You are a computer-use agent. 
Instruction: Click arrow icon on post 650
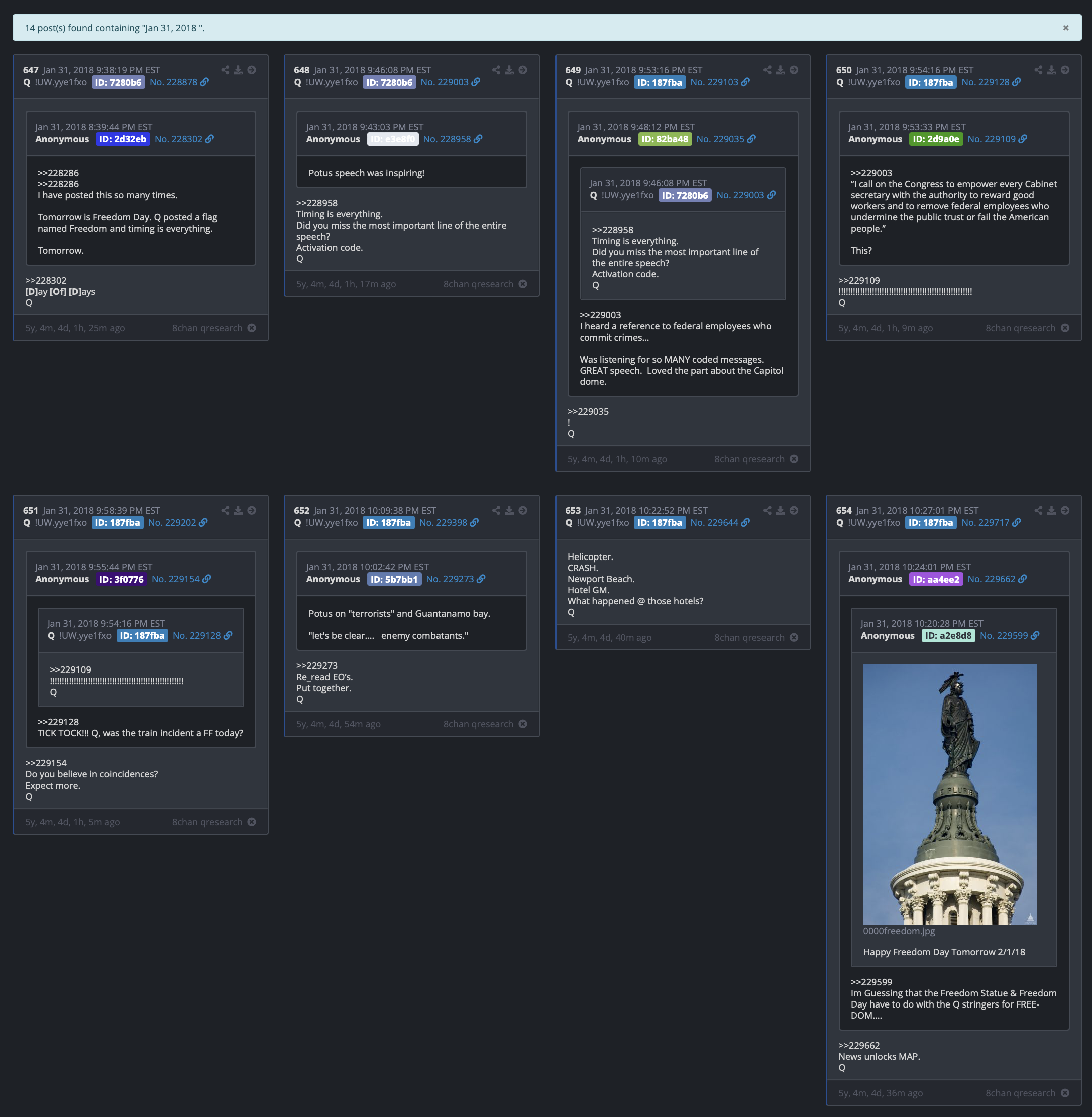(1065, 70)
